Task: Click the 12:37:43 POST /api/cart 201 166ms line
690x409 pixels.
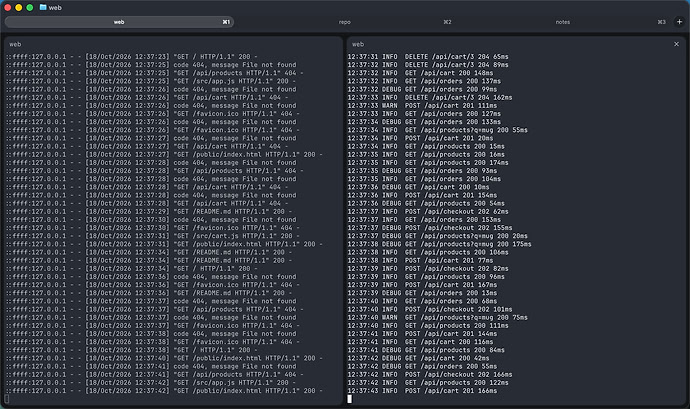Action: pyautogui.click(x=422, y=391)
